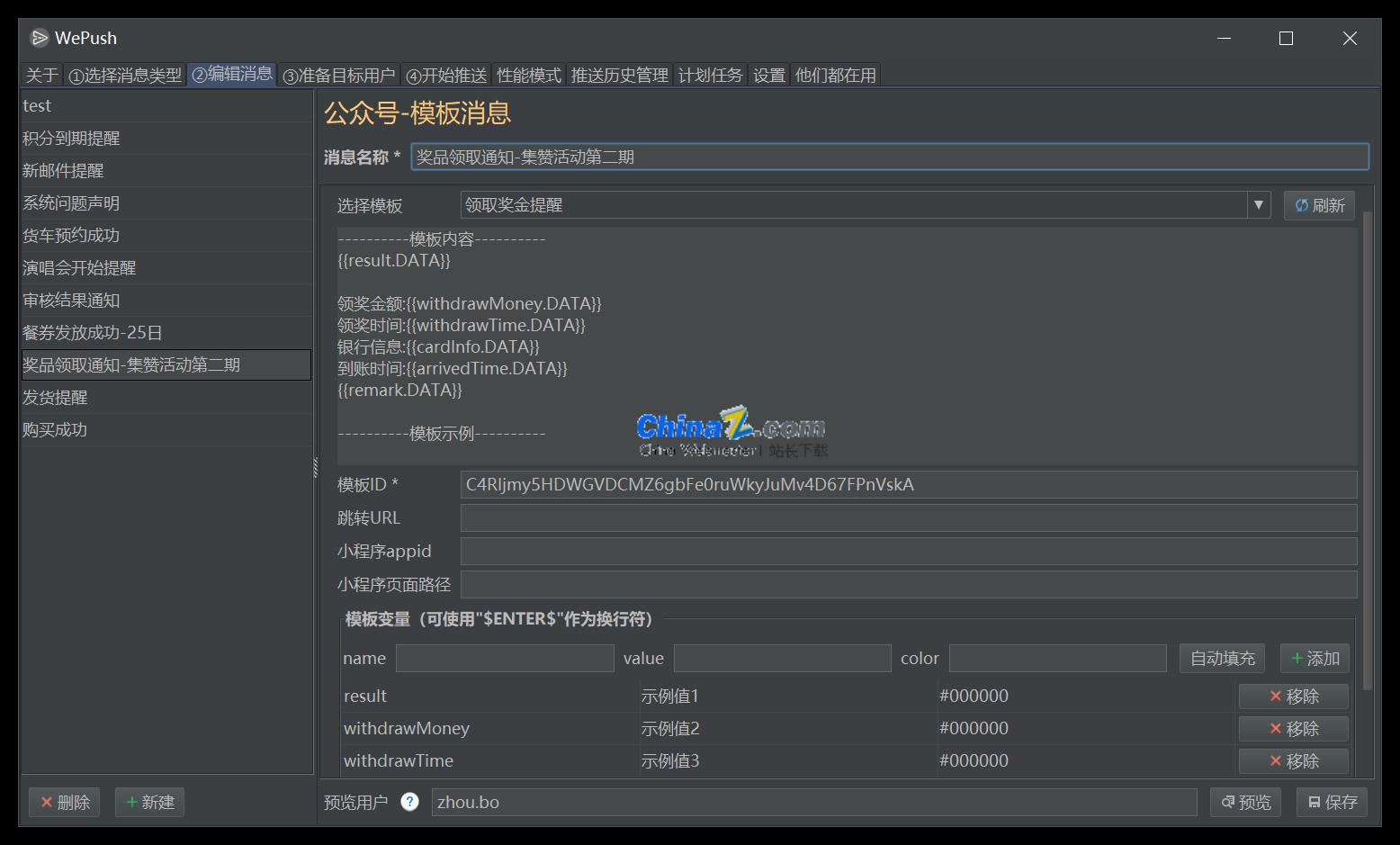
Task: Minimize the WePush window
Action: pos(1225,38)
